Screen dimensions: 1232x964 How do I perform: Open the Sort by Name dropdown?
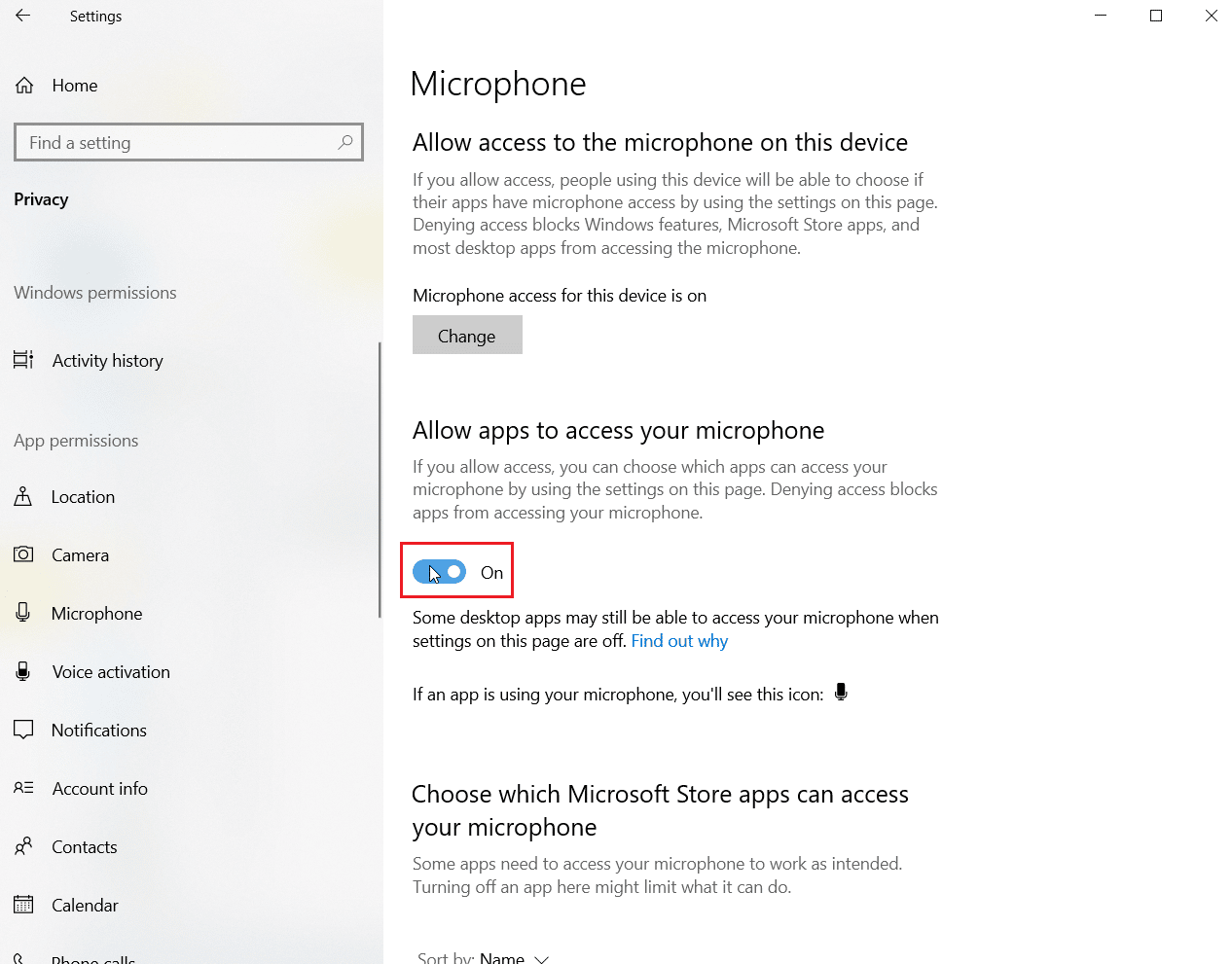tap(502, 956)
